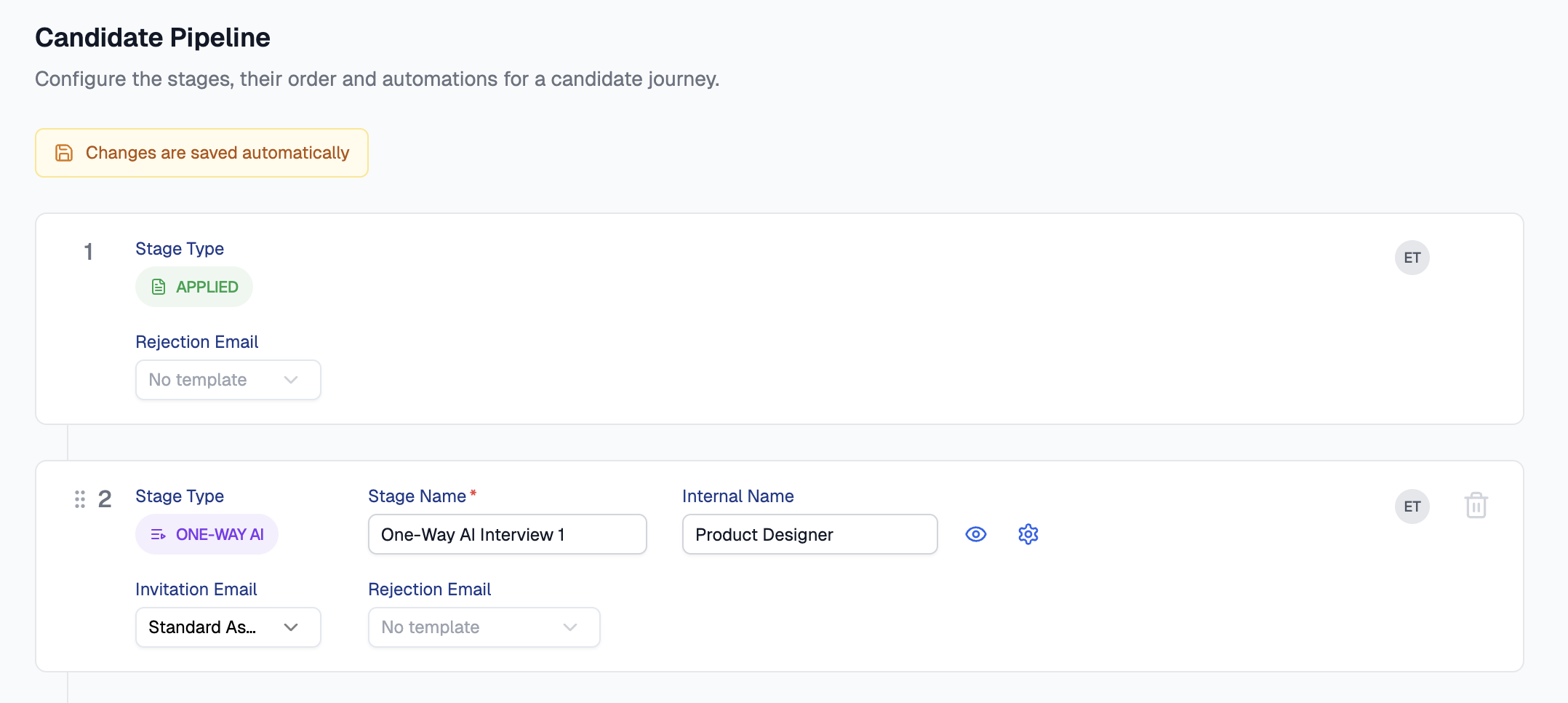Open stage 2 settings gear
The image size is (1568, 703).
[x=1028, y=534]
